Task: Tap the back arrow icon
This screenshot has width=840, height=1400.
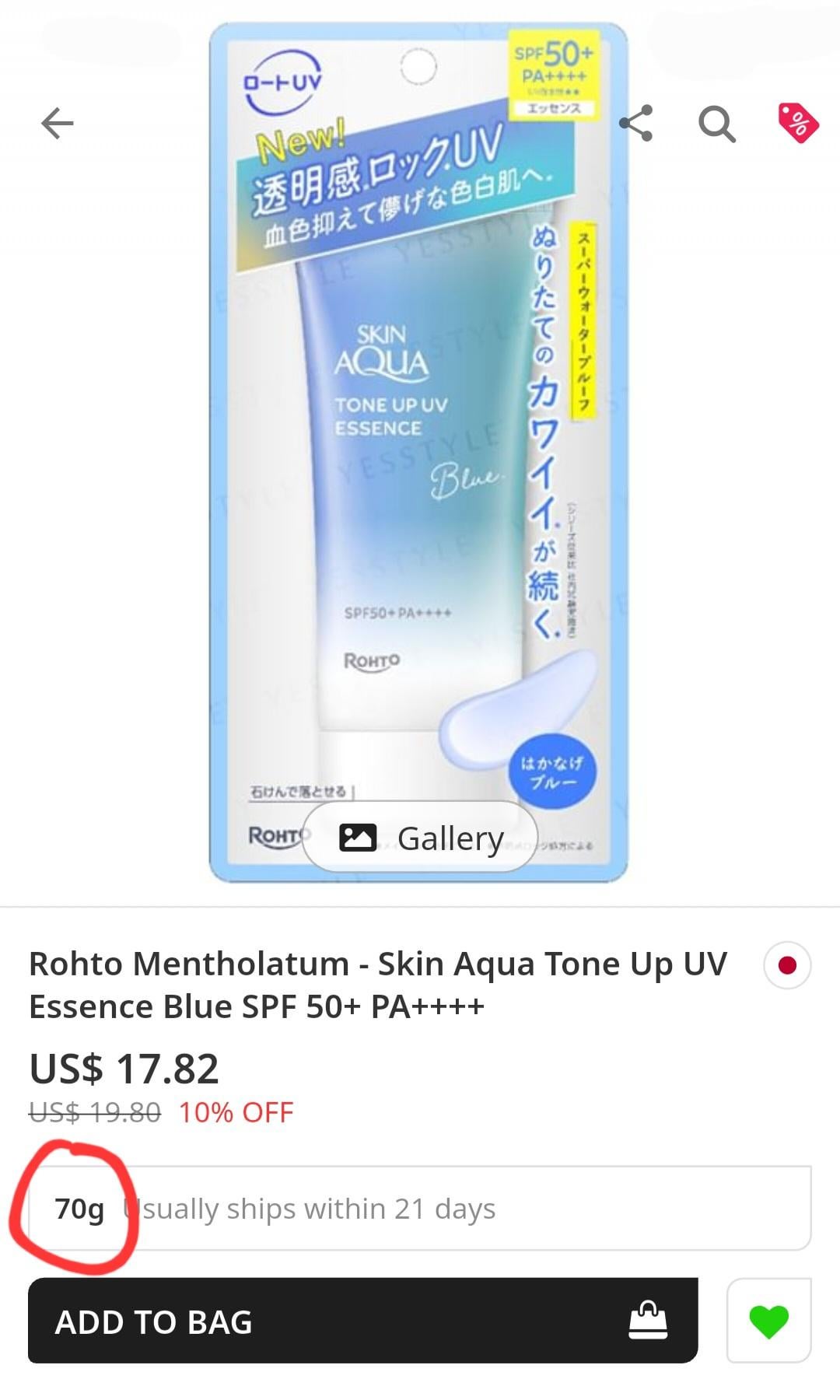Action: click(x=58, y=124)
